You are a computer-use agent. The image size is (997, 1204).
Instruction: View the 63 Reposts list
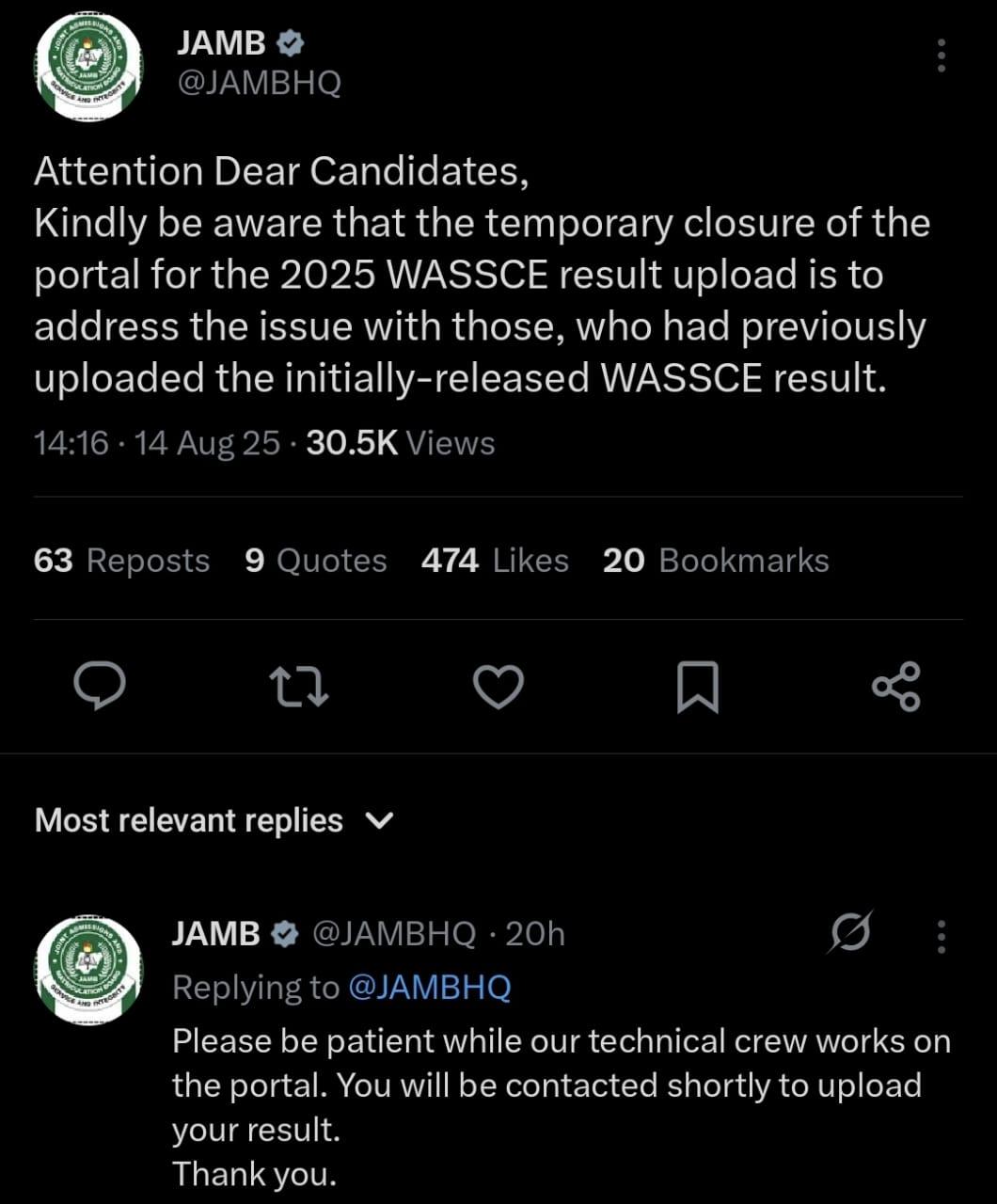[x=121, y=561]
